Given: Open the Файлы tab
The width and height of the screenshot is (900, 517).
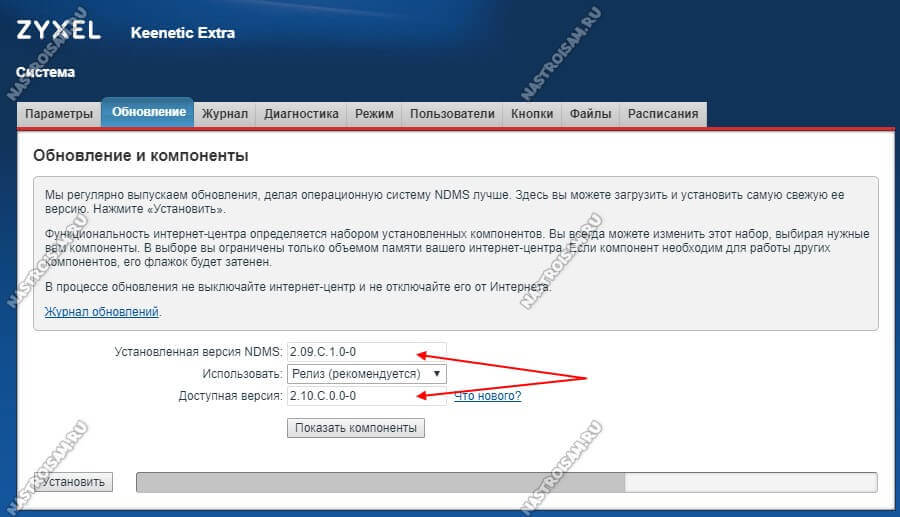Looking at the screenshot, I should point(590,114).
